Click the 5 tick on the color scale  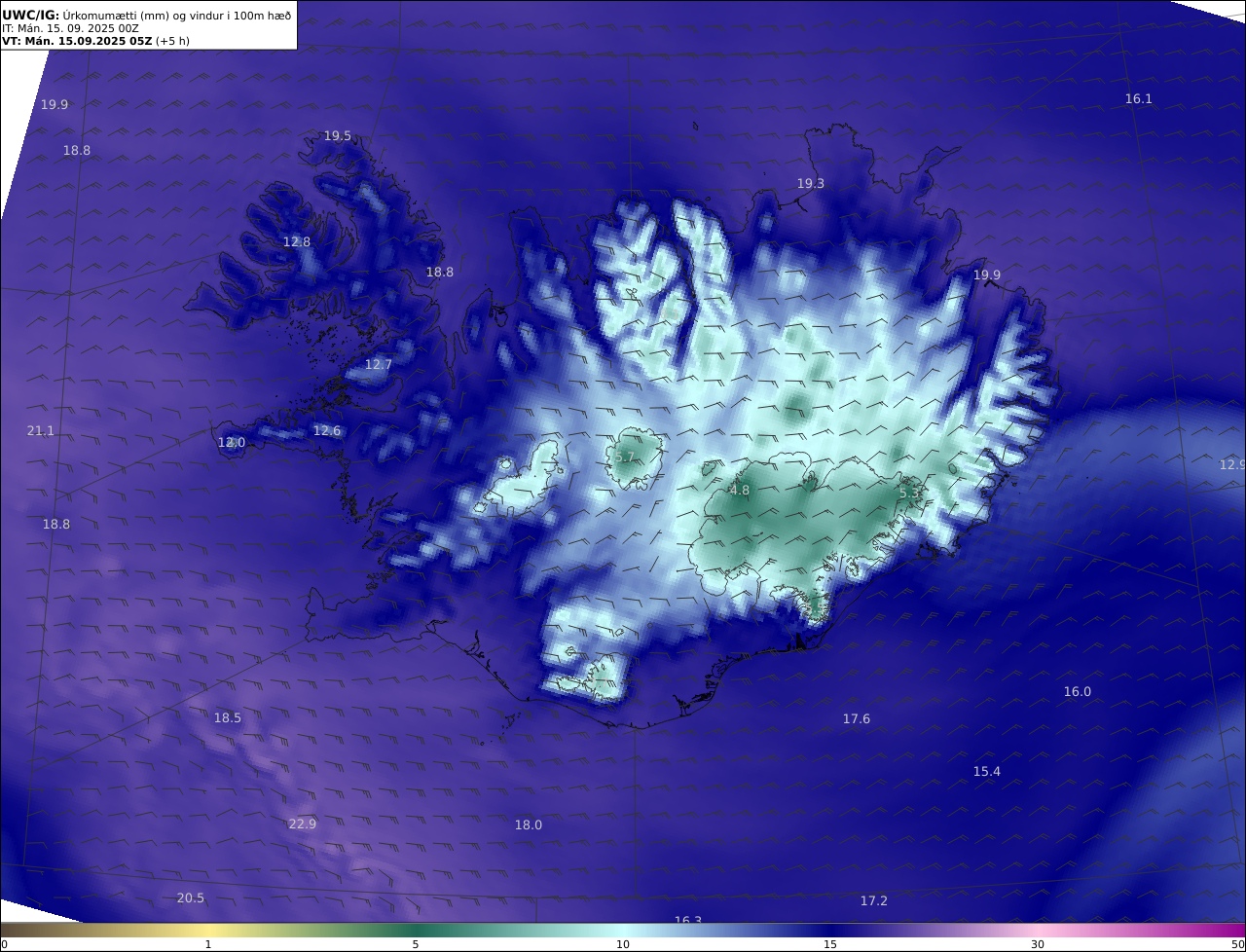click(416, 944)
